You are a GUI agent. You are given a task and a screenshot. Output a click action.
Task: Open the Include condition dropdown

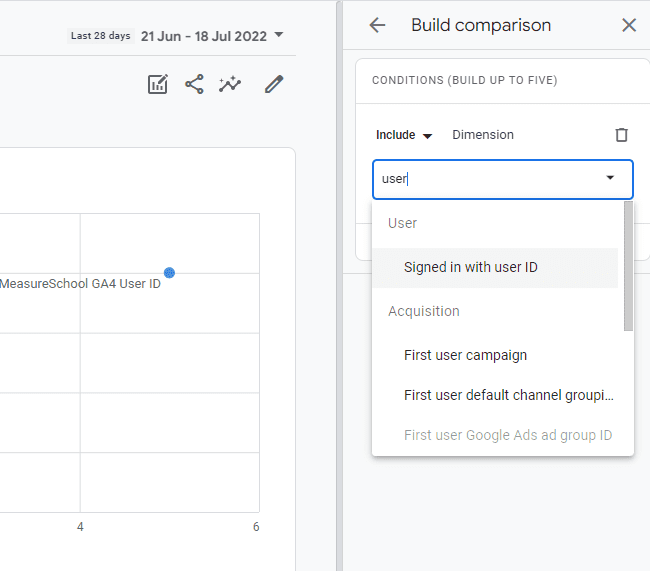(x=404, y=135)
